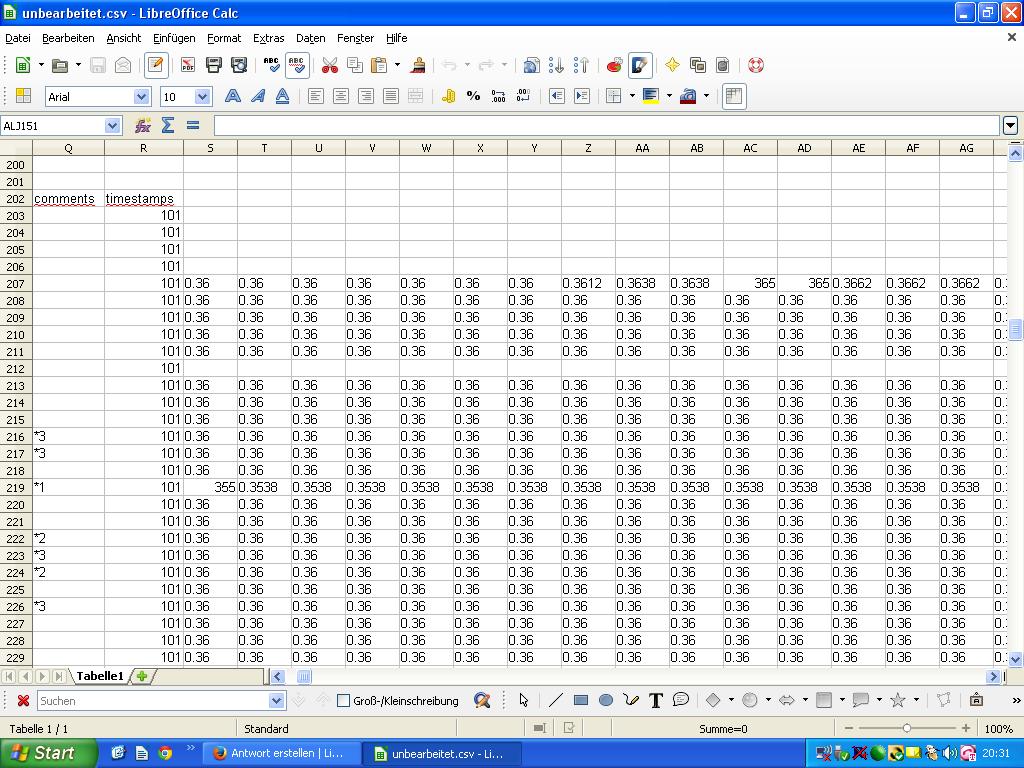The image size is (1024, 768).
Task: Open the Paste options dropdown arrow
Action: pyautogui.click(x=397, y=65)
